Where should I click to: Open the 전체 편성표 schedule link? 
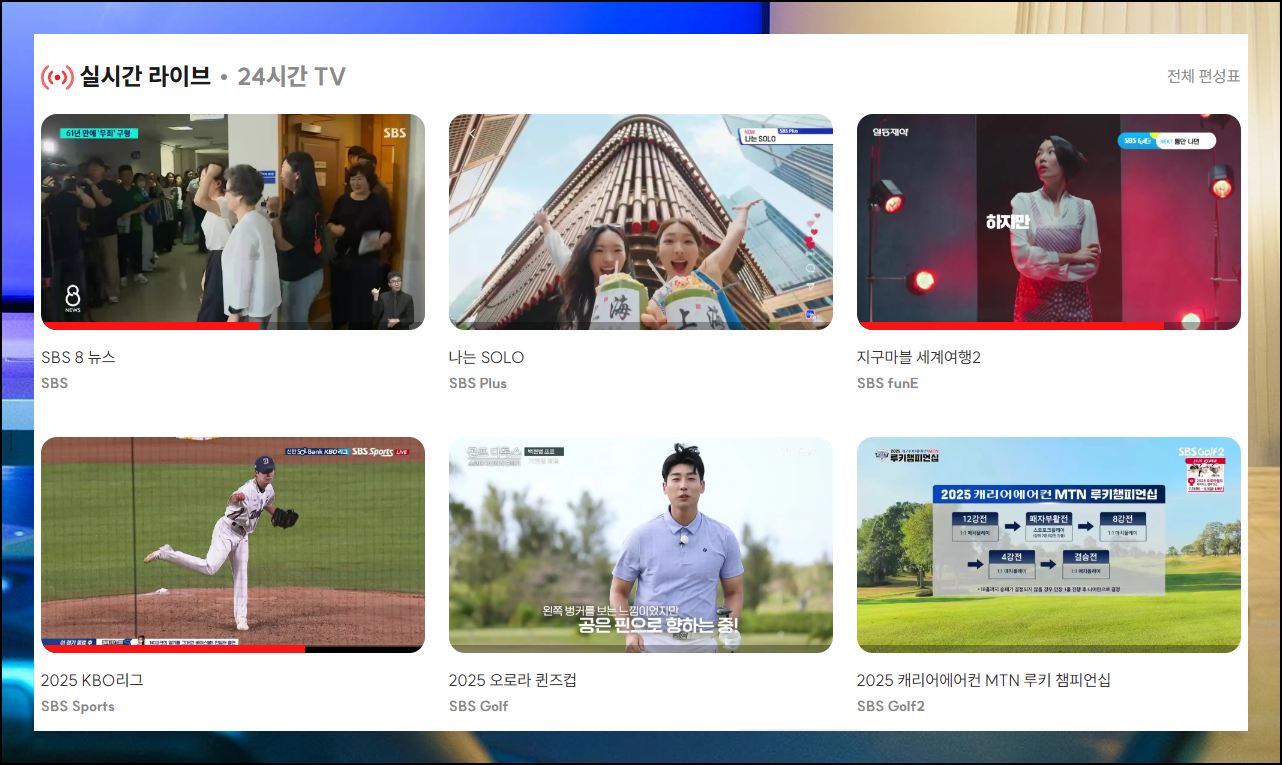coord(1203,76)
